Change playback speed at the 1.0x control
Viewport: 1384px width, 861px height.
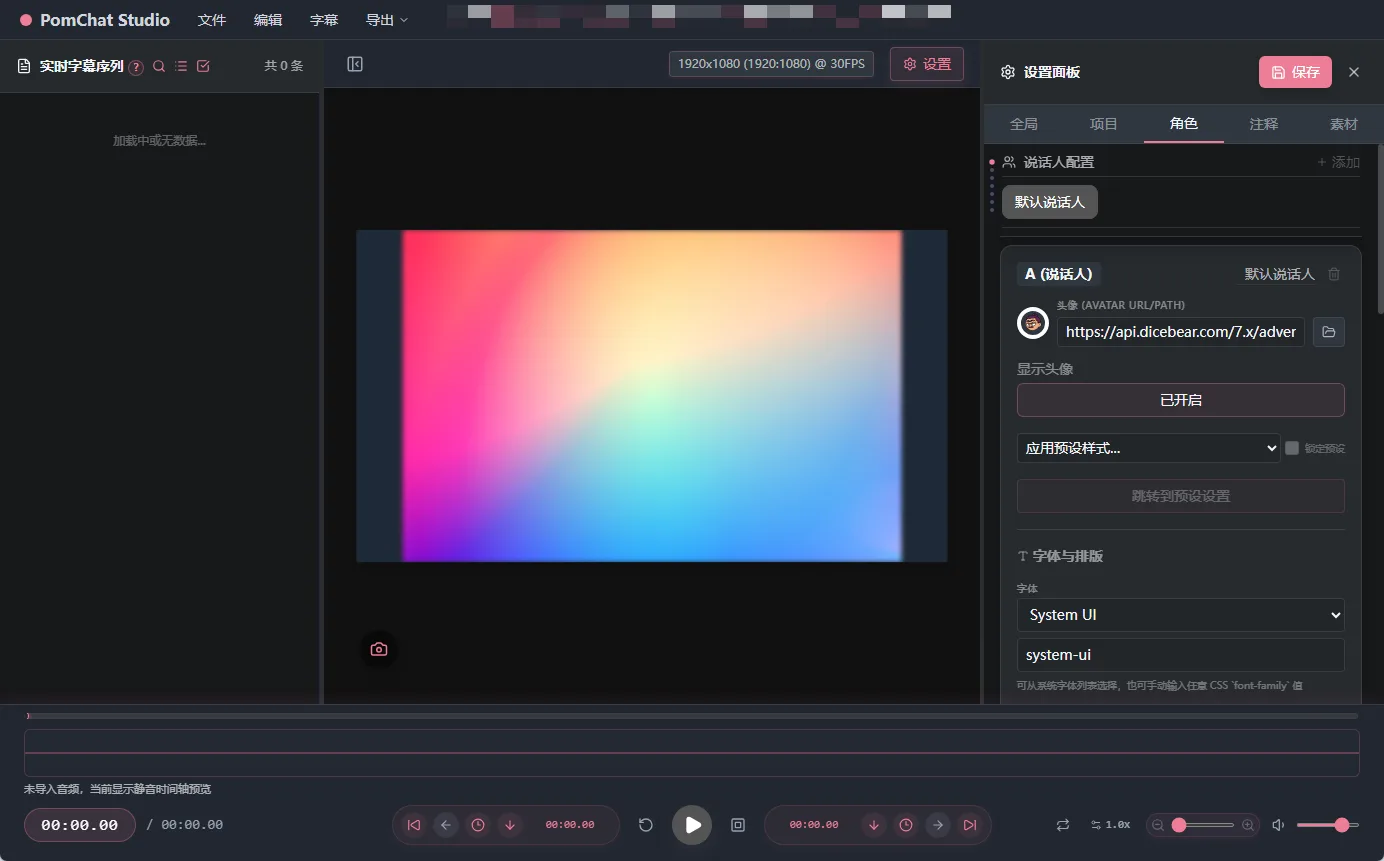[1110, 825]
